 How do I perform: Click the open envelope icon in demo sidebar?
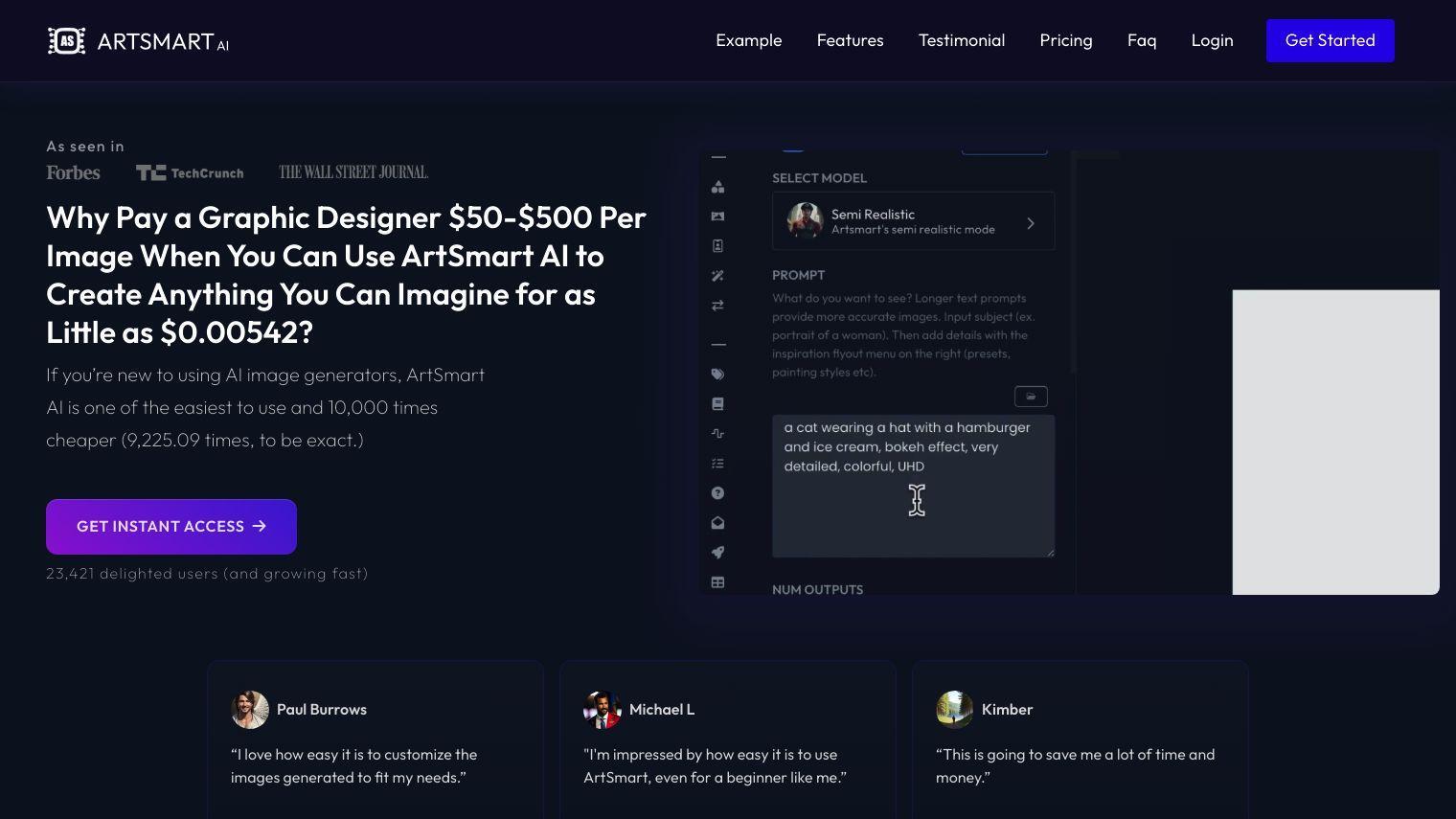coord(717,523)
